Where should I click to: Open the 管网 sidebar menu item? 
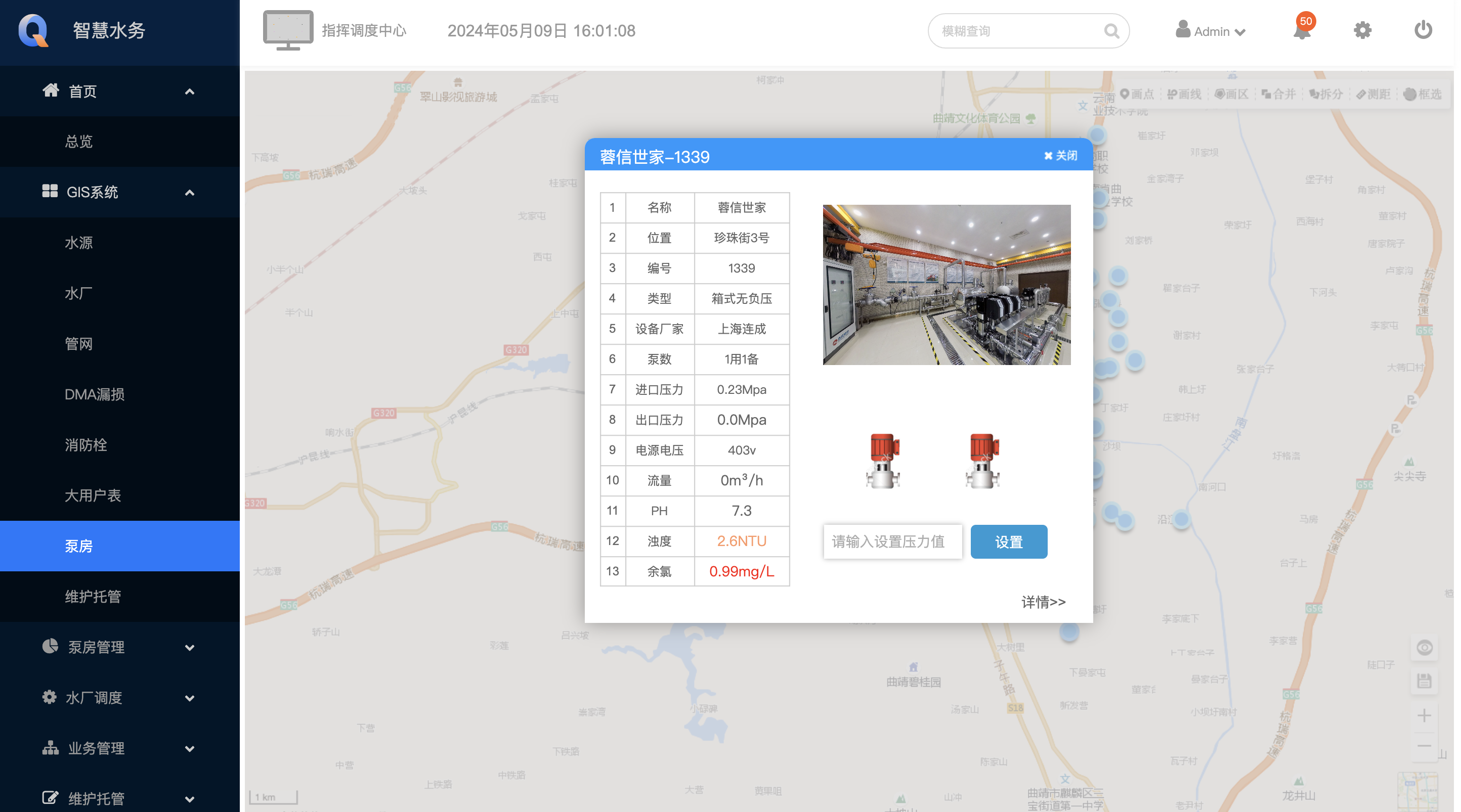pyautogui.click(x=79, y=344)
